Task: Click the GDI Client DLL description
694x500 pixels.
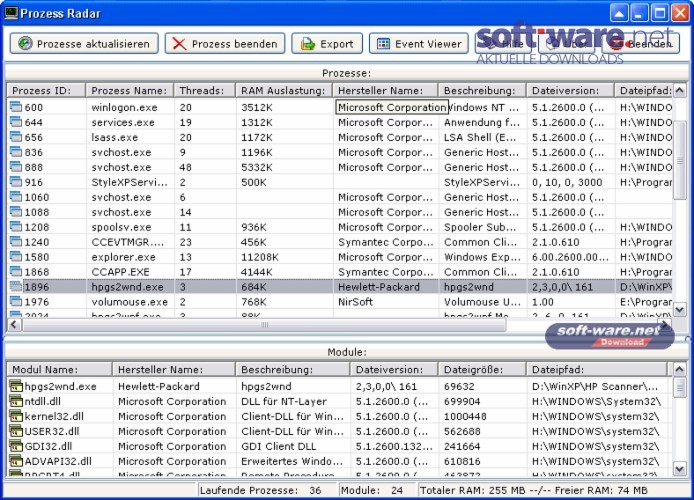Action: [x=278, y=446]
